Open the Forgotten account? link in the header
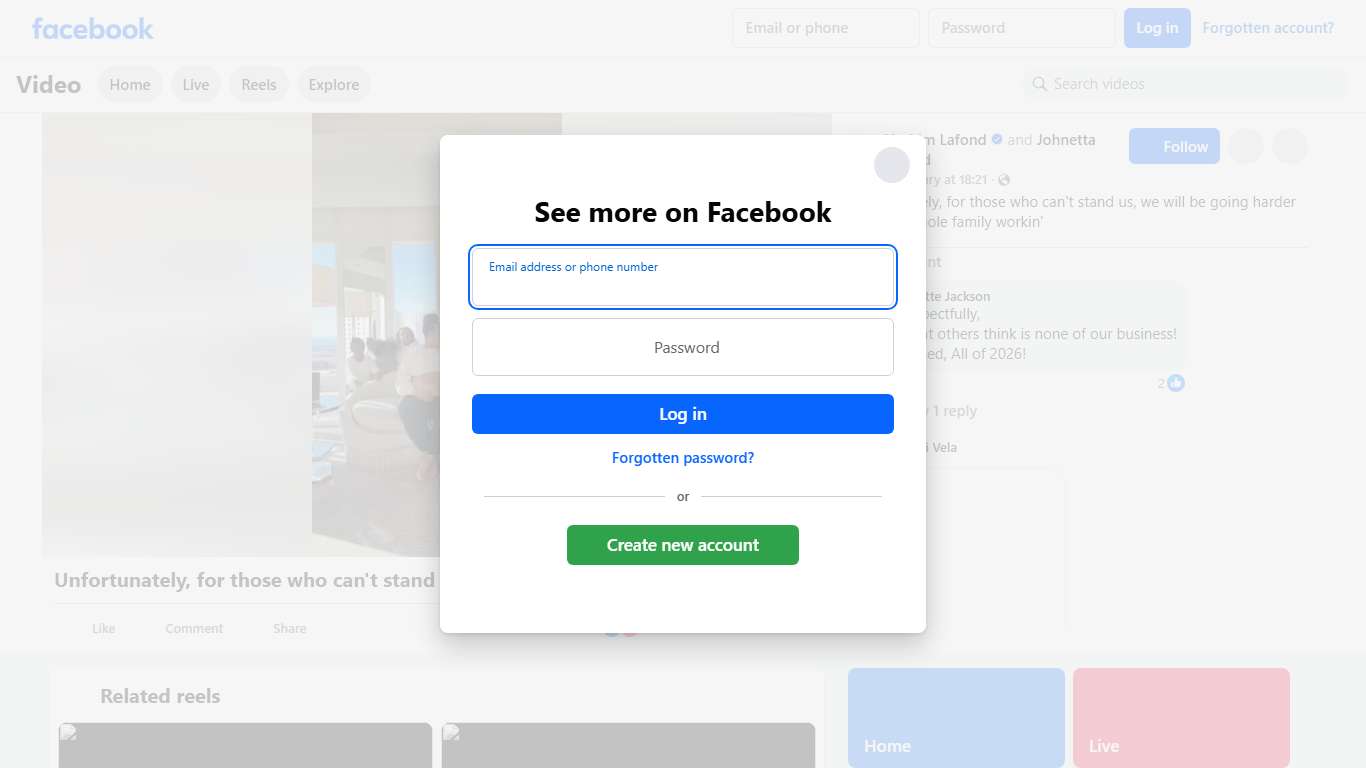The height and width of the screenshot is (768, 1366). [1268, 28]
